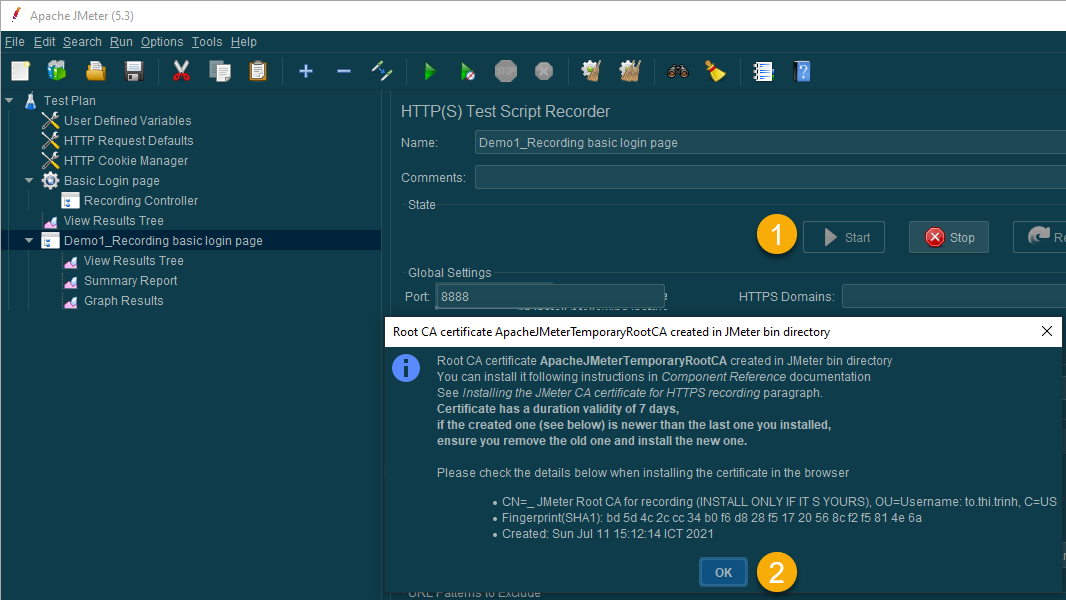Image resolution: width=1066 pixels, height=600 pixels.
Task: Click the HTTPS Domains input field
Action: pyautogui.click(x=954, y=296)
